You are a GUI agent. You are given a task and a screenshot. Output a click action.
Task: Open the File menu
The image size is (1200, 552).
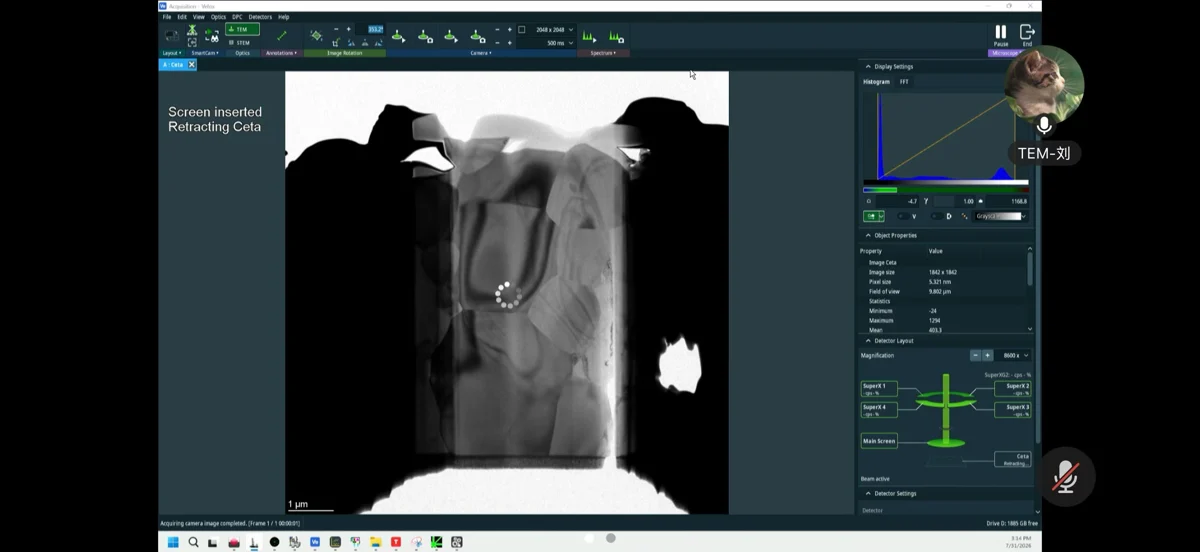[x=167, y=17]
